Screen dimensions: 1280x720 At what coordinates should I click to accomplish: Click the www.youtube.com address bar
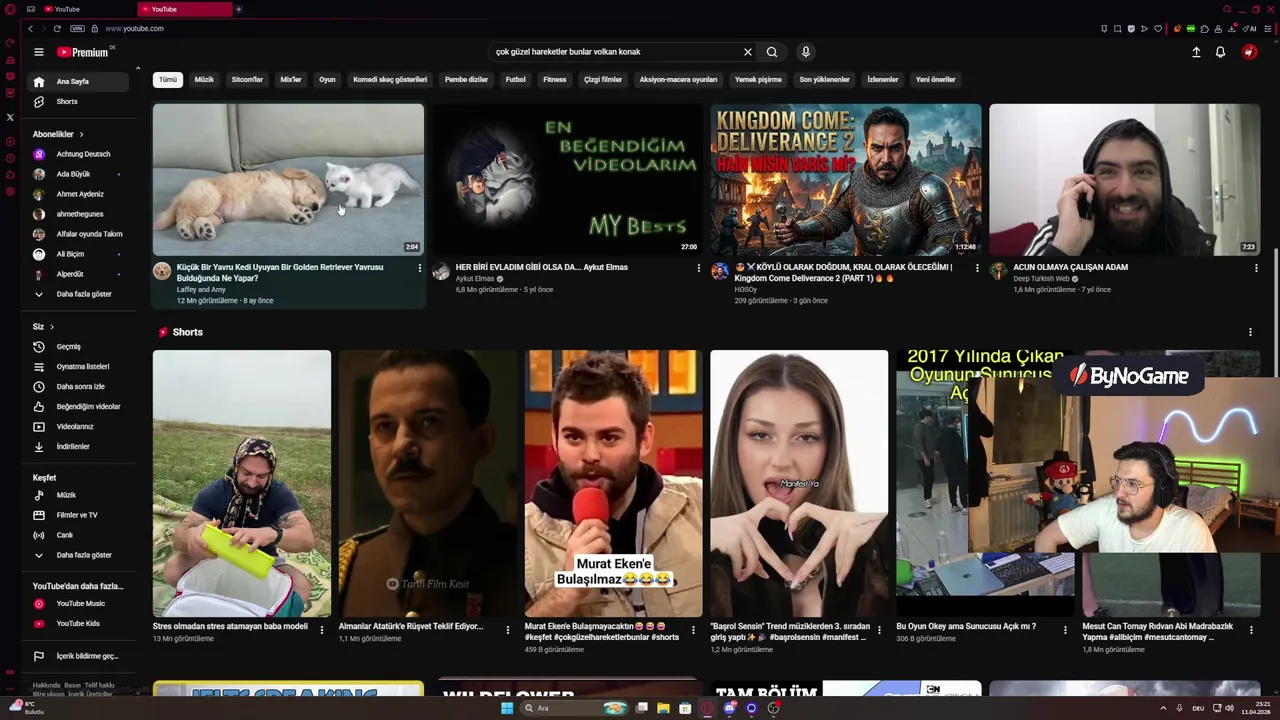[135, 29]
